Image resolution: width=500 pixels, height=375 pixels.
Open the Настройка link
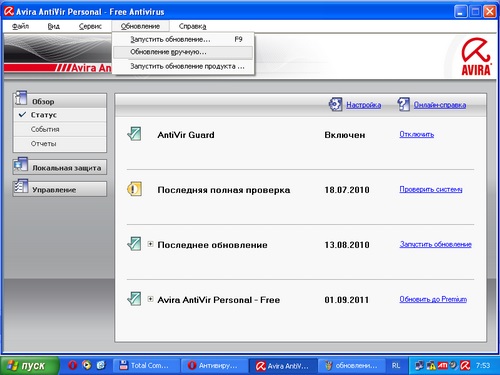click(x=364, y=105)
